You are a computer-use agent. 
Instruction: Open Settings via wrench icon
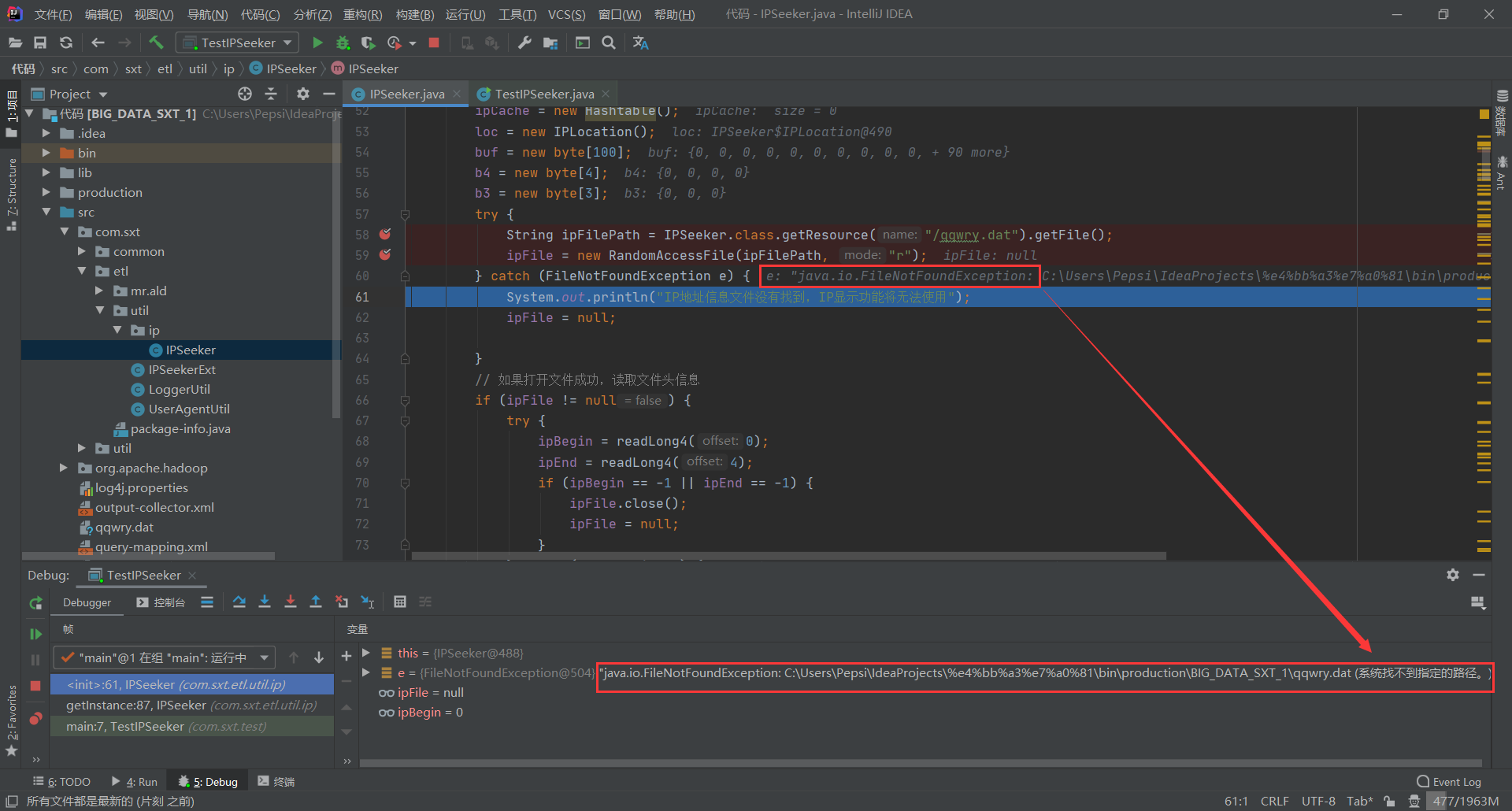point(524,43)
